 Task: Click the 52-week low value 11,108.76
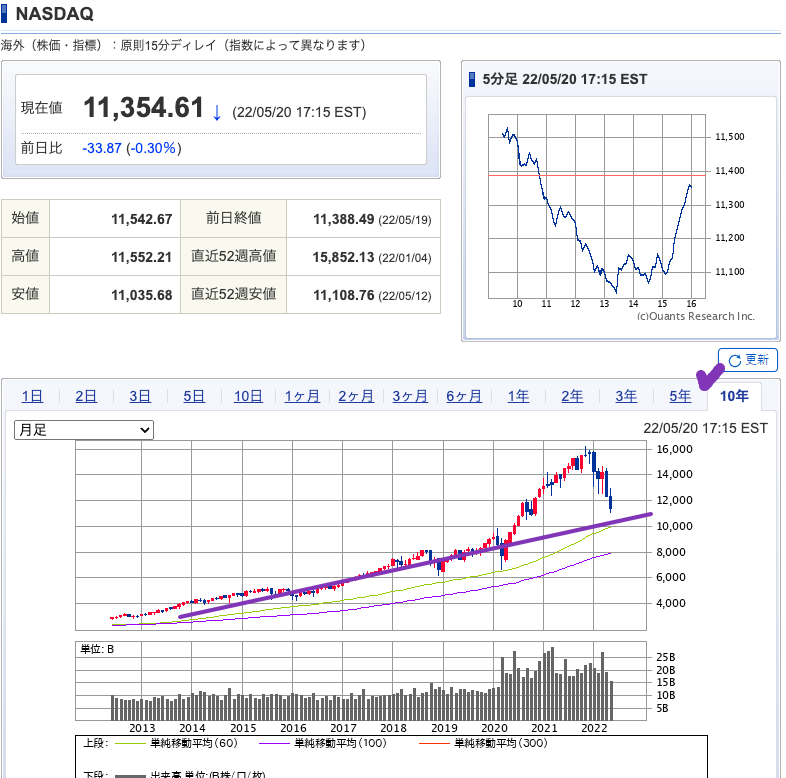point(344,295)
